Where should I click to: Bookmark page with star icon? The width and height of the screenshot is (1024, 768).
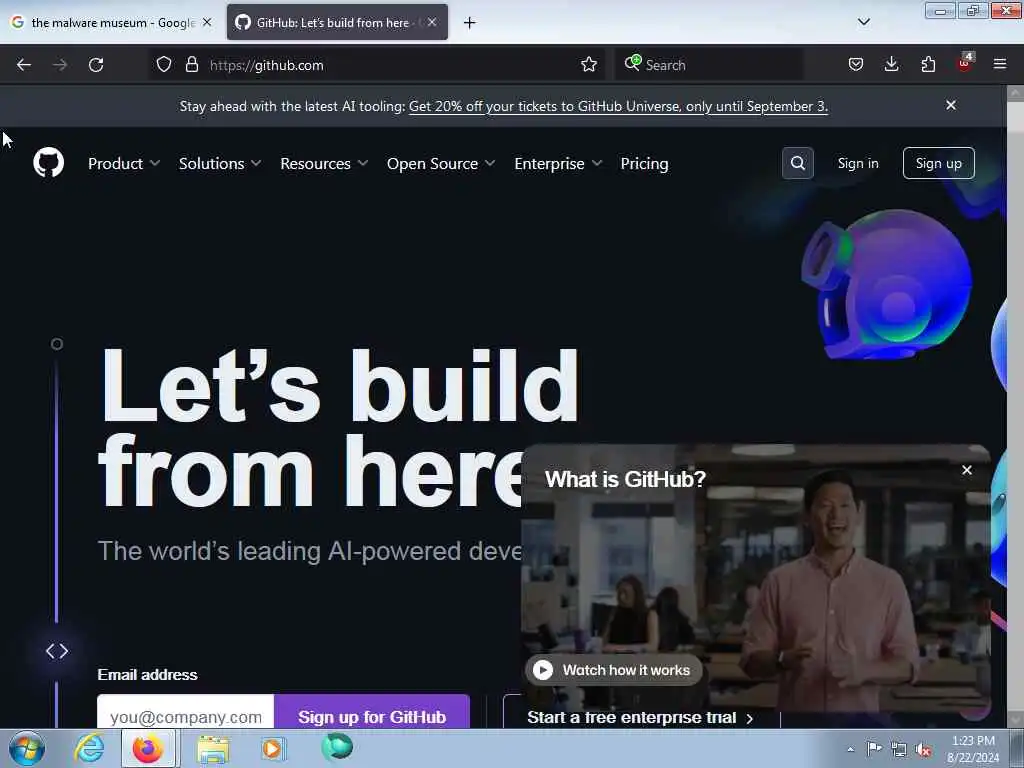(588, 65)
